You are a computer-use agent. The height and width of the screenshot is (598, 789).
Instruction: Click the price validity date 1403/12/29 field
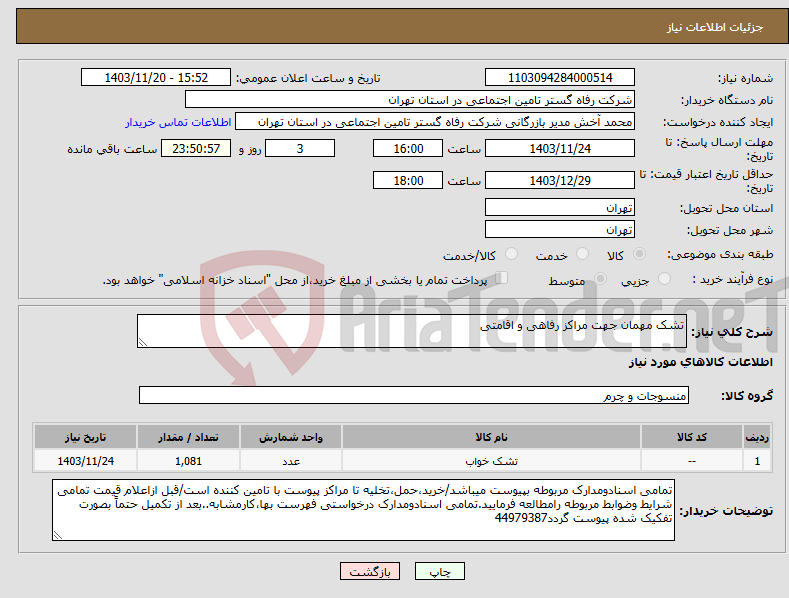click(x=560, y=180)
